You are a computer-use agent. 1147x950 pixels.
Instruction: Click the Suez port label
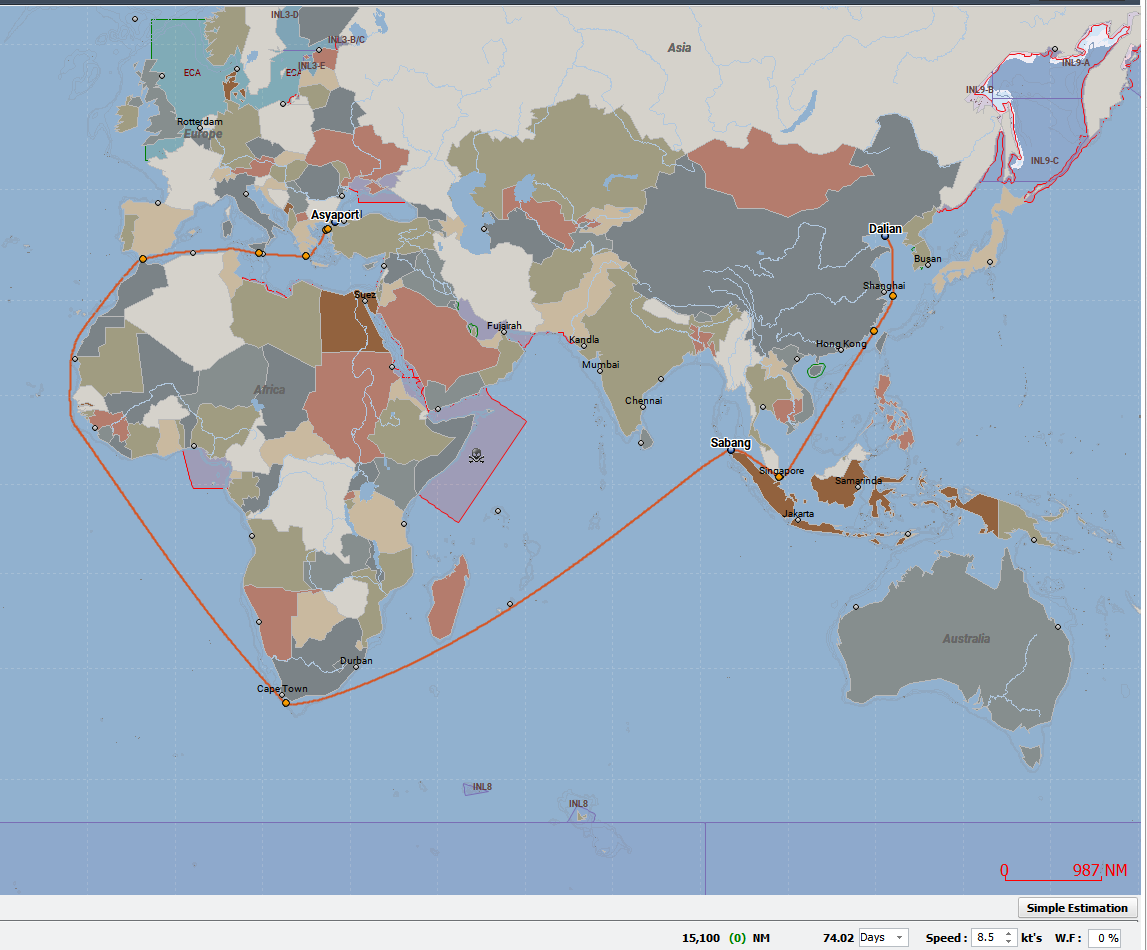365,295
